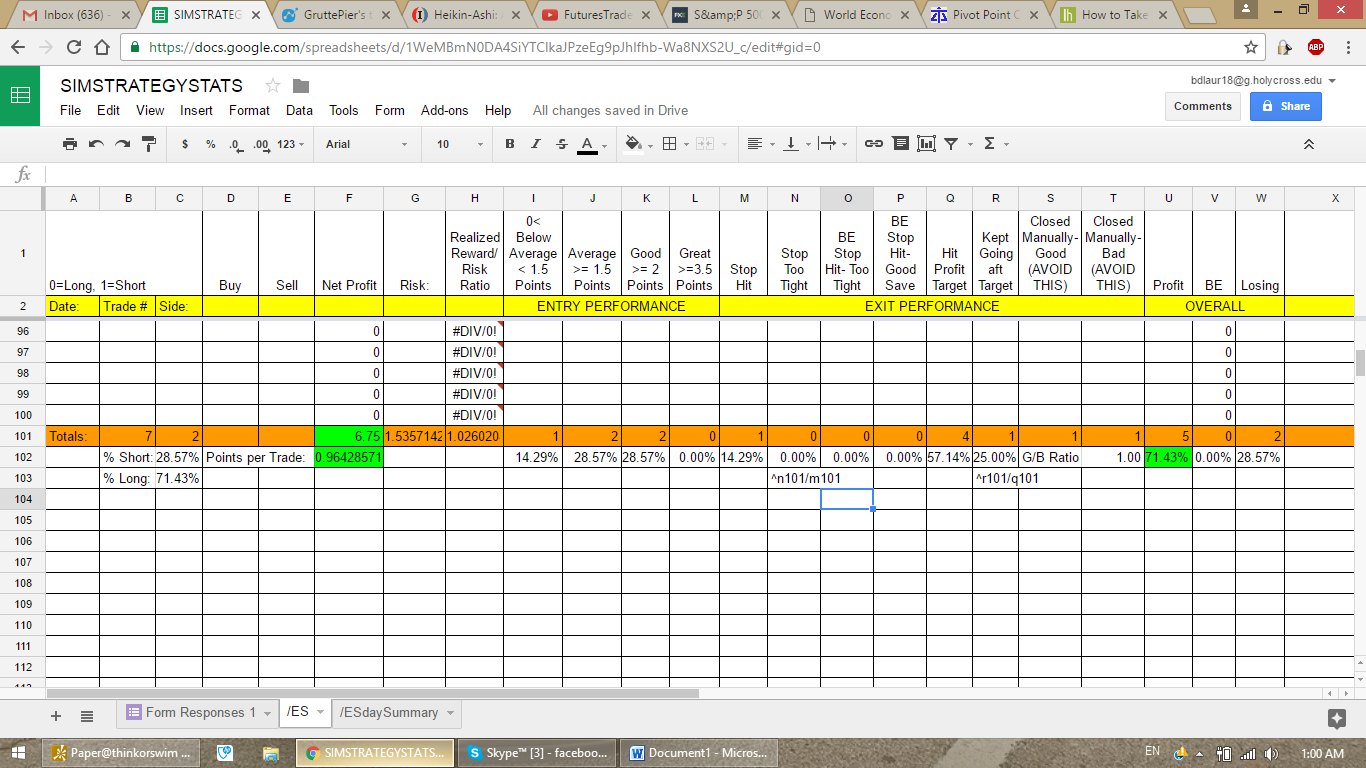The width and height of the screenshot is (1366, 768).
Task: Redo the last undone action
Action: (122, 144)
